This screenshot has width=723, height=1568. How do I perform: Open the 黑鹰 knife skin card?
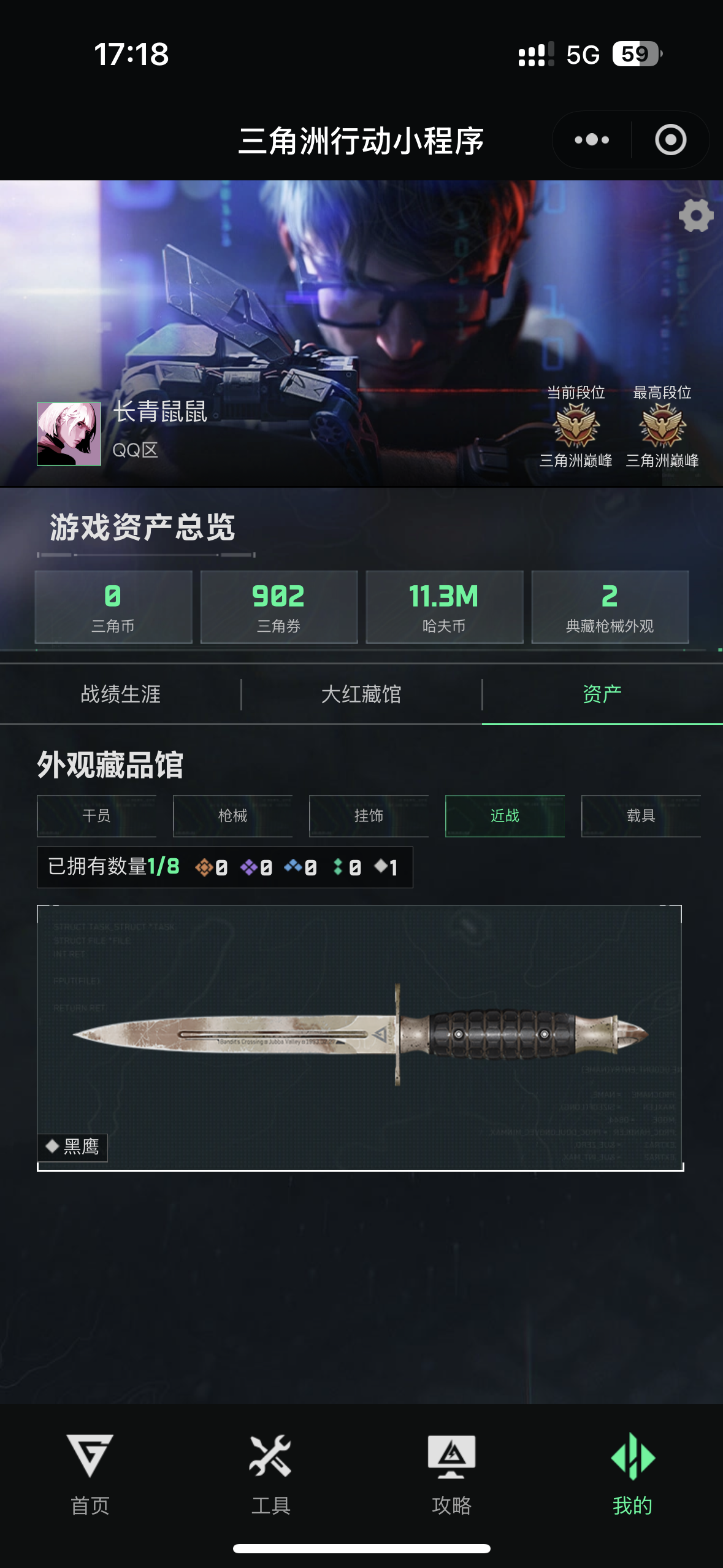pyautogui.click(x=361, y=1038)
